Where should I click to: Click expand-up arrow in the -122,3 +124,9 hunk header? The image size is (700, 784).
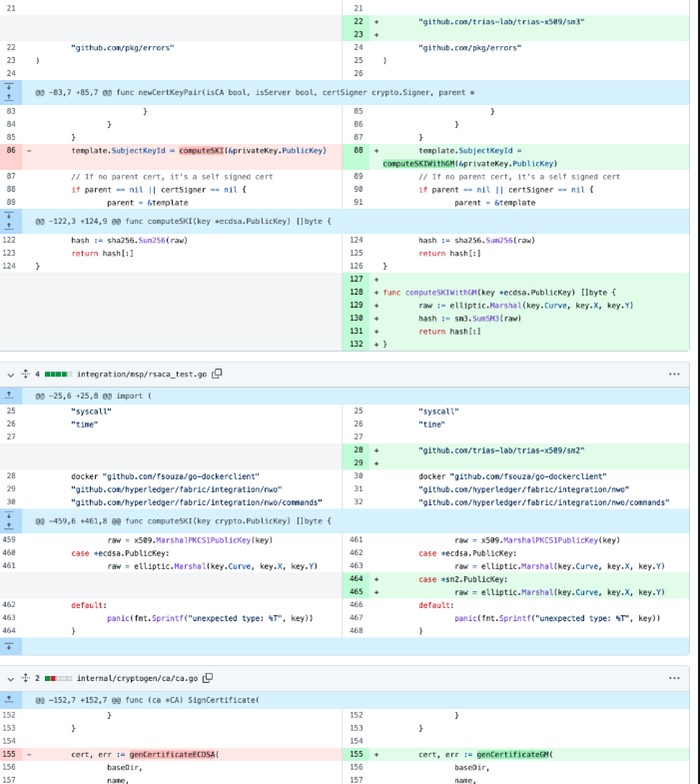[x=9, y=226]
